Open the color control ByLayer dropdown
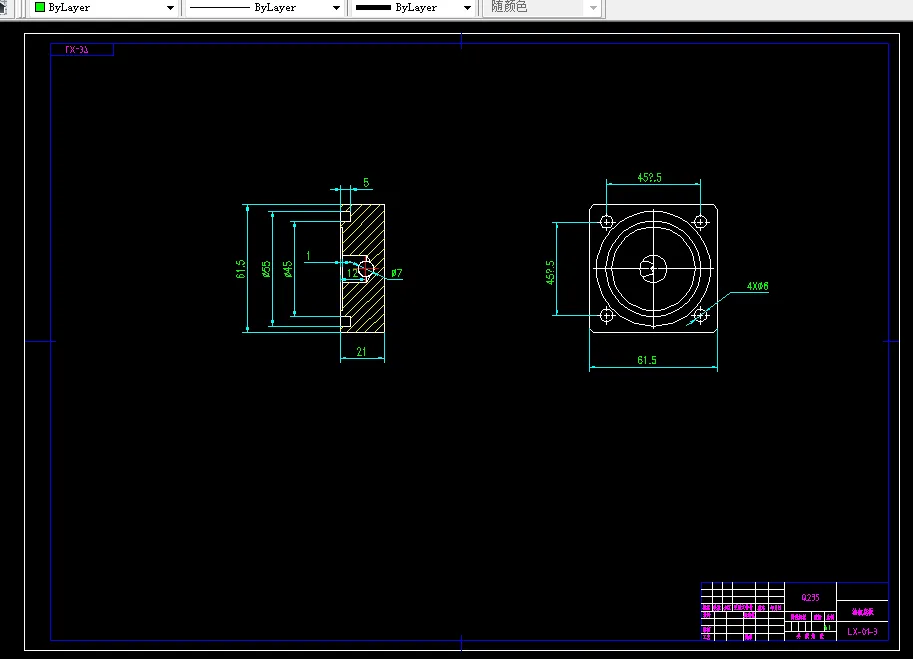The height and width of the screenshot is (659, 913). pyautogui.click(x=104, y=8)
